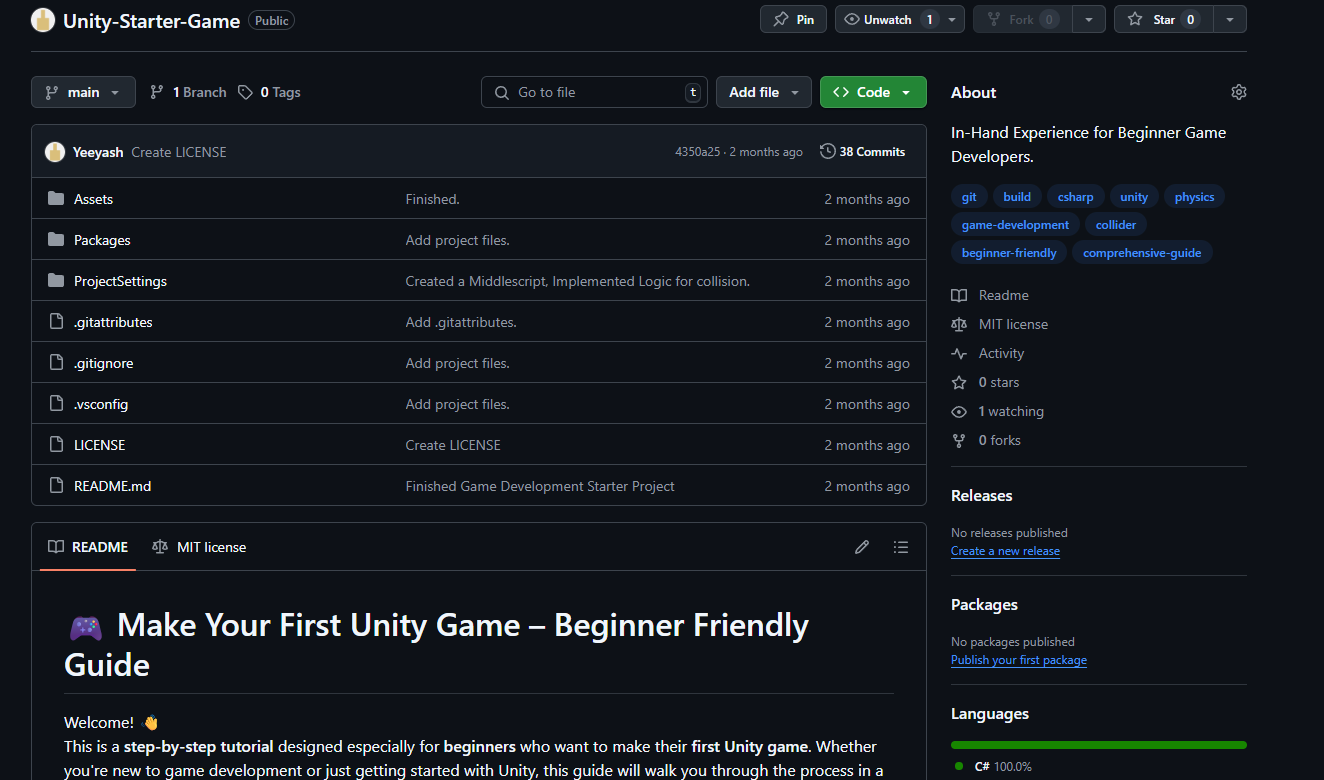The height and width of the screenshot is (780, 1324).
Task: Click the .gitignore file icon
Action: (x=56, y=363)
